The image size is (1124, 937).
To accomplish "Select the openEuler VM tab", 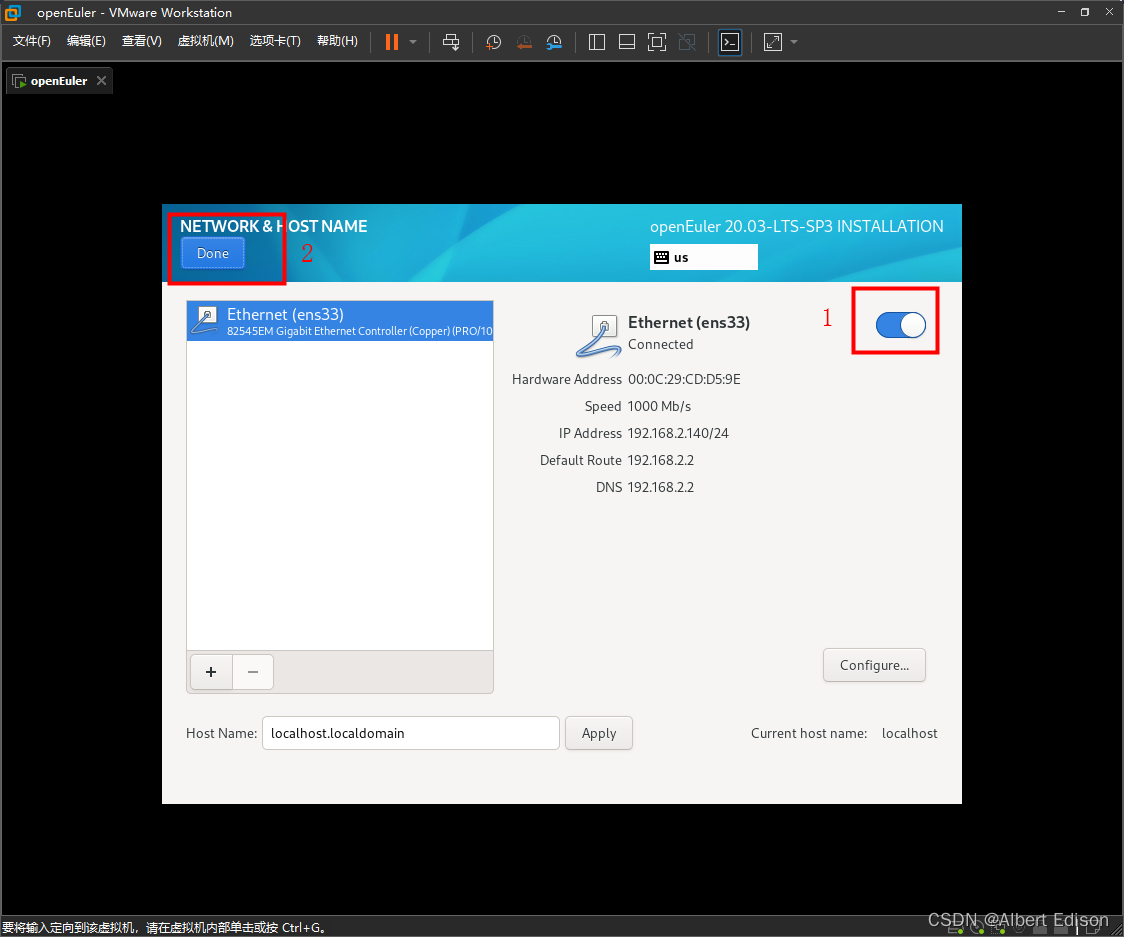I will [57, 80].
